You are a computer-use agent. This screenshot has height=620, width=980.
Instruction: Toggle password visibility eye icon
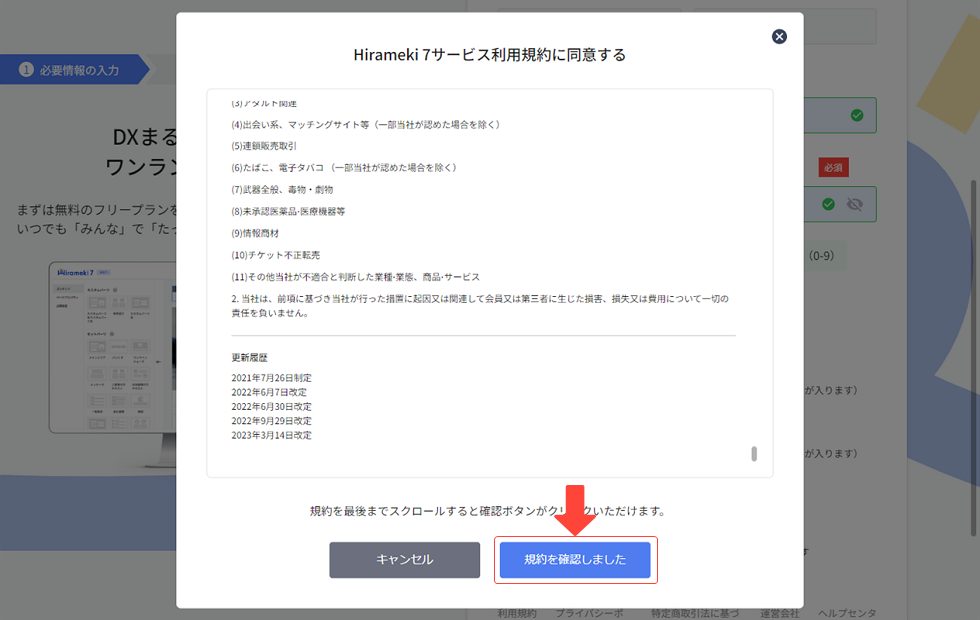[854, 204]
